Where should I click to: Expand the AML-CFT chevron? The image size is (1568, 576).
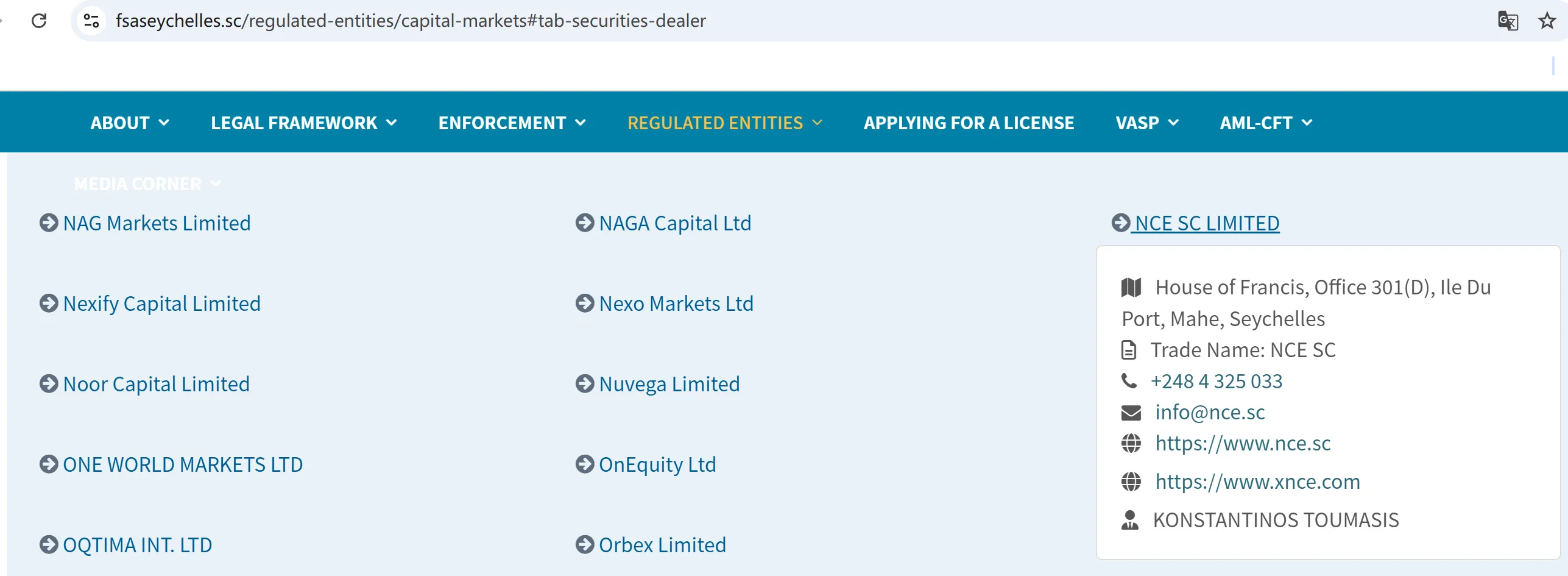(x=1307, y=123)
